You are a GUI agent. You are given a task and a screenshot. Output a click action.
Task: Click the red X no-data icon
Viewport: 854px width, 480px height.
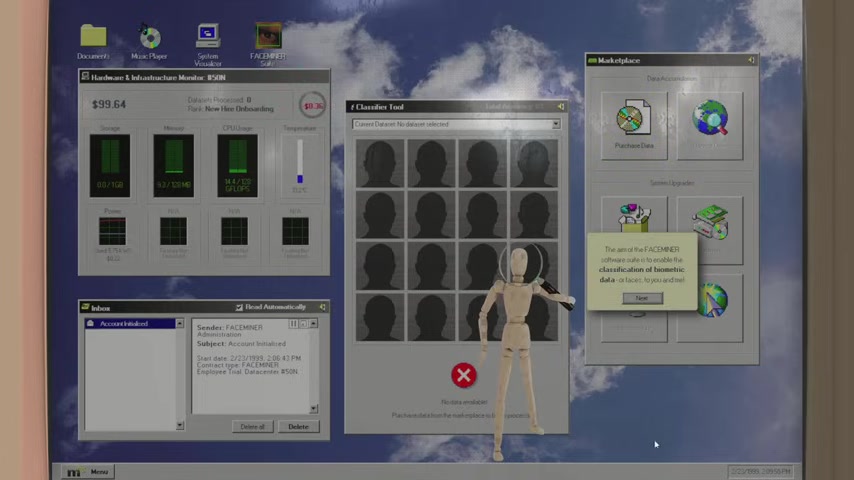[x=463, y=375]
